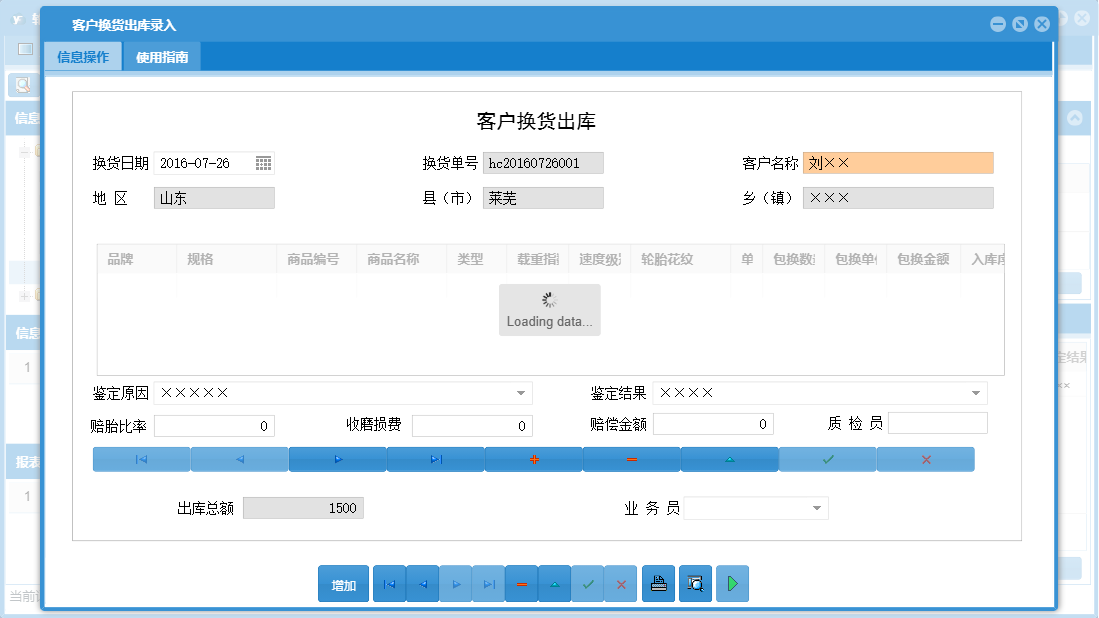Click the 增加 button
Image resolution: width=1099 pixels, height=618 pixels.
343,583
